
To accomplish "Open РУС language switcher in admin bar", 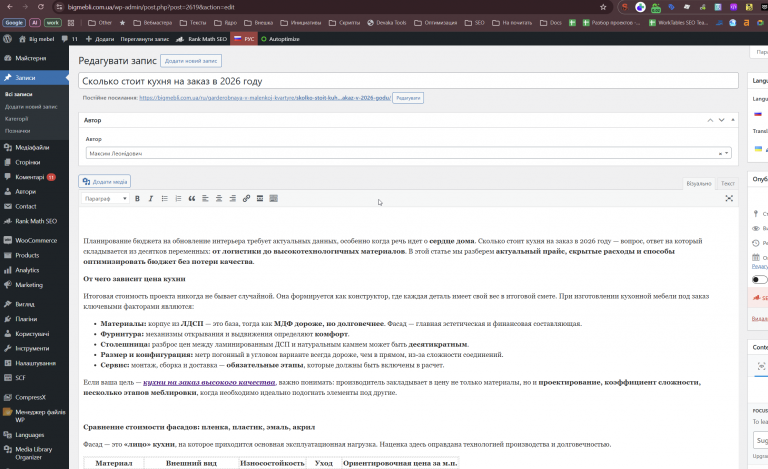I will (244, 39).
